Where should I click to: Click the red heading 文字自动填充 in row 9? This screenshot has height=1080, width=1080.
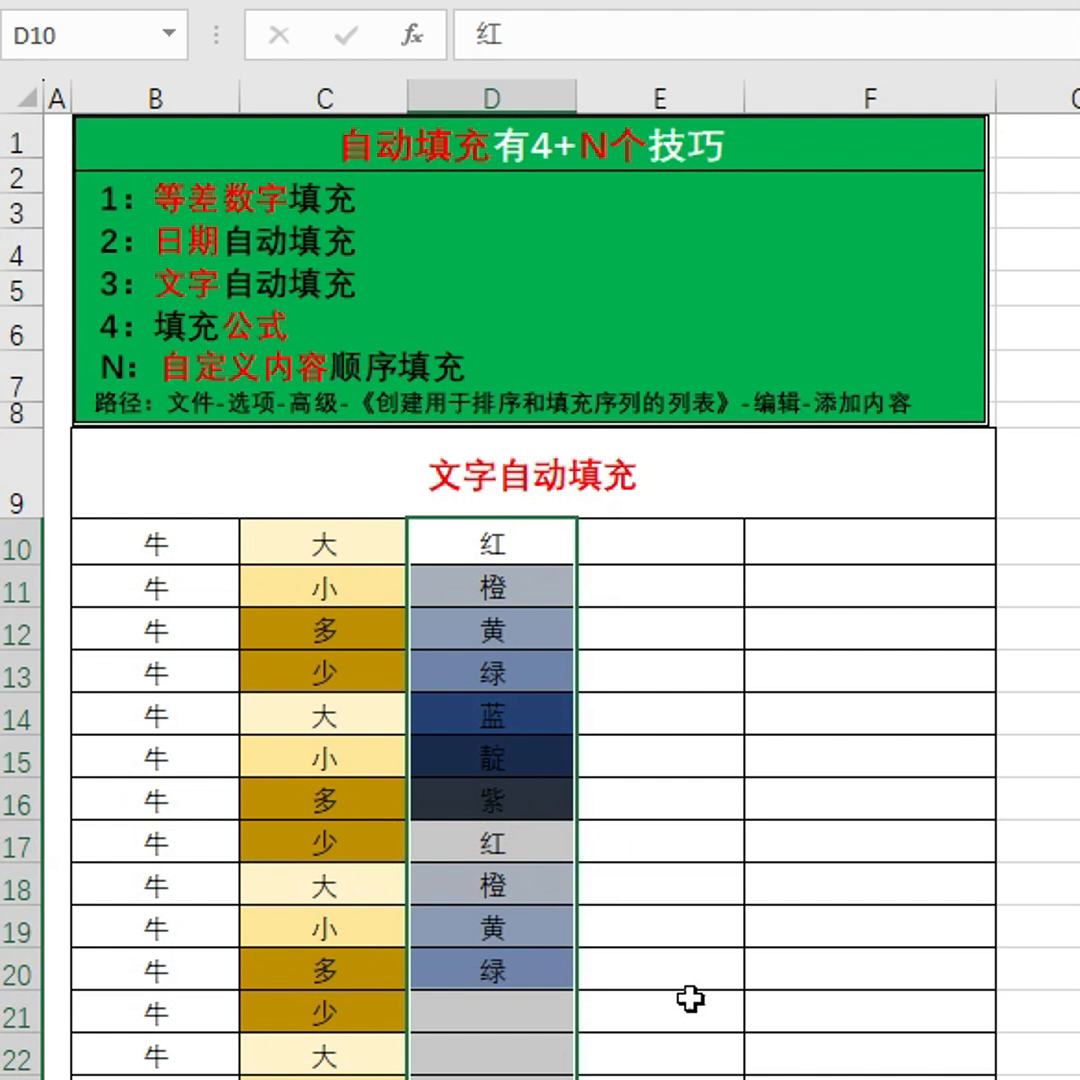(532, 476)
